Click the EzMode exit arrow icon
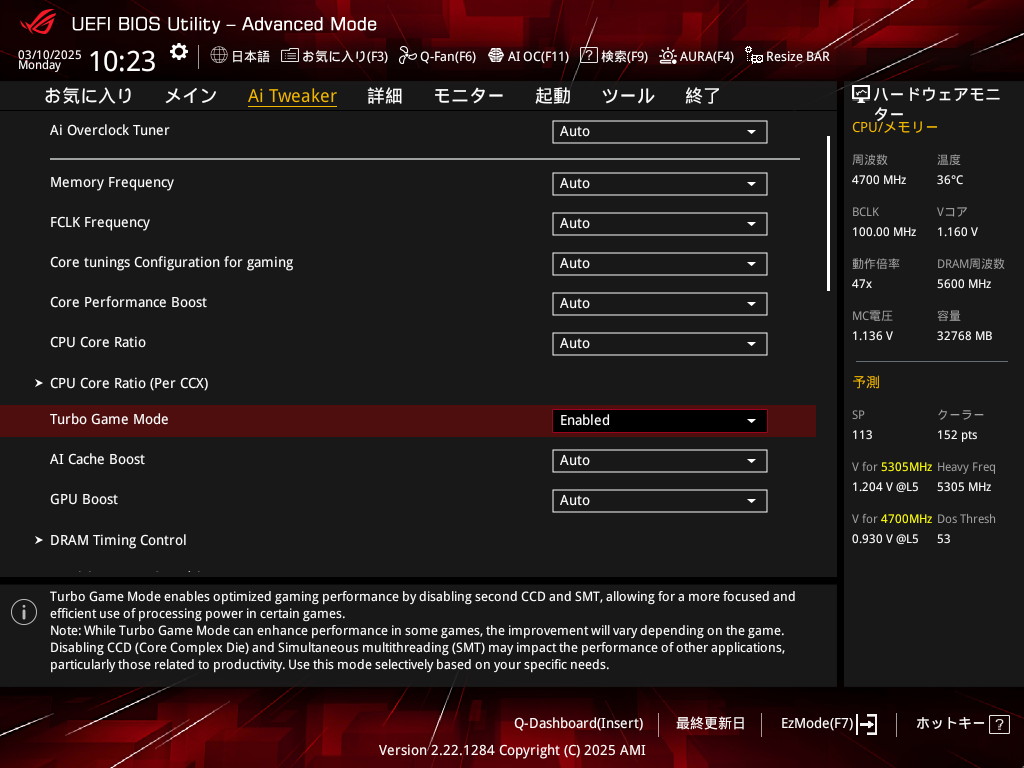Image resolution: width=1024 pixels, height=768 pixels. point(867,724)
